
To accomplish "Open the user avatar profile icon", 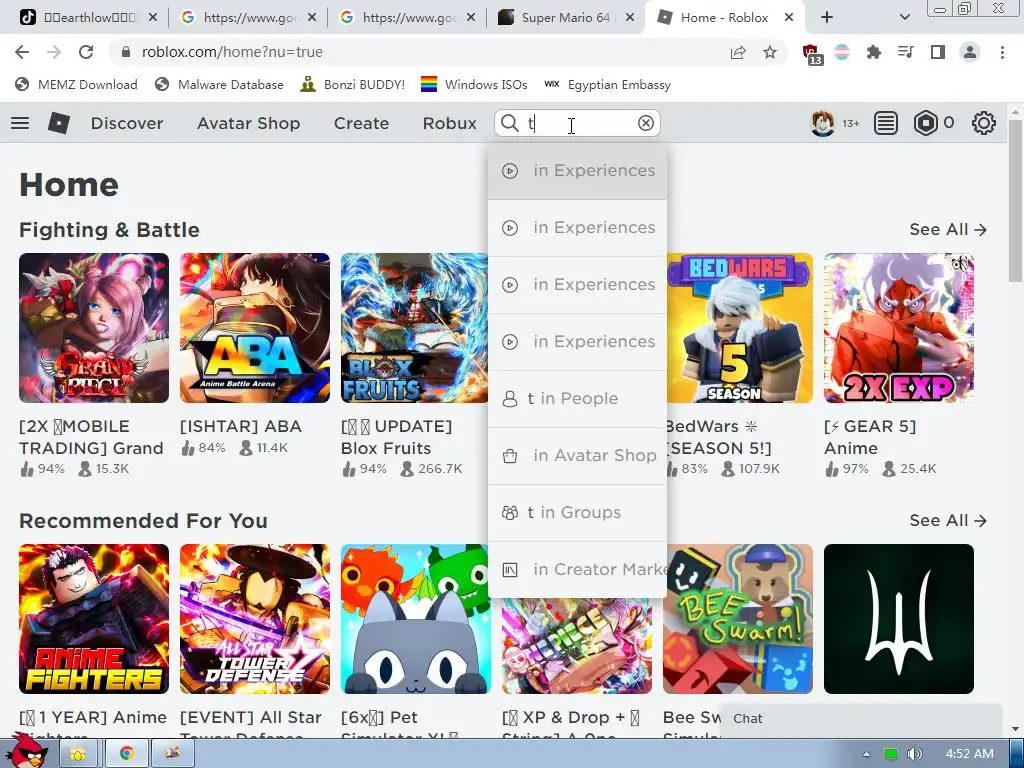I will pos(822,123).
